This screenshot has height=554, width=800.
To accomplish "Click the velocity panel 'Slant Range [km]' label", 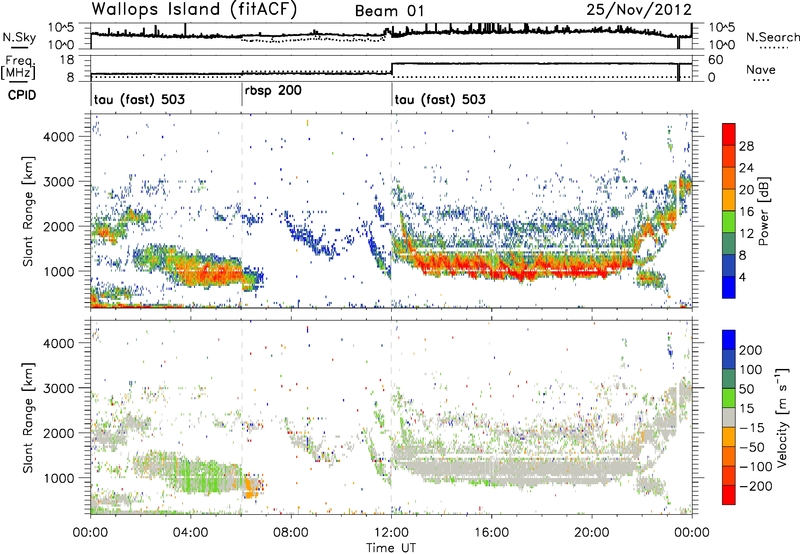I will (x=28, y=417).
